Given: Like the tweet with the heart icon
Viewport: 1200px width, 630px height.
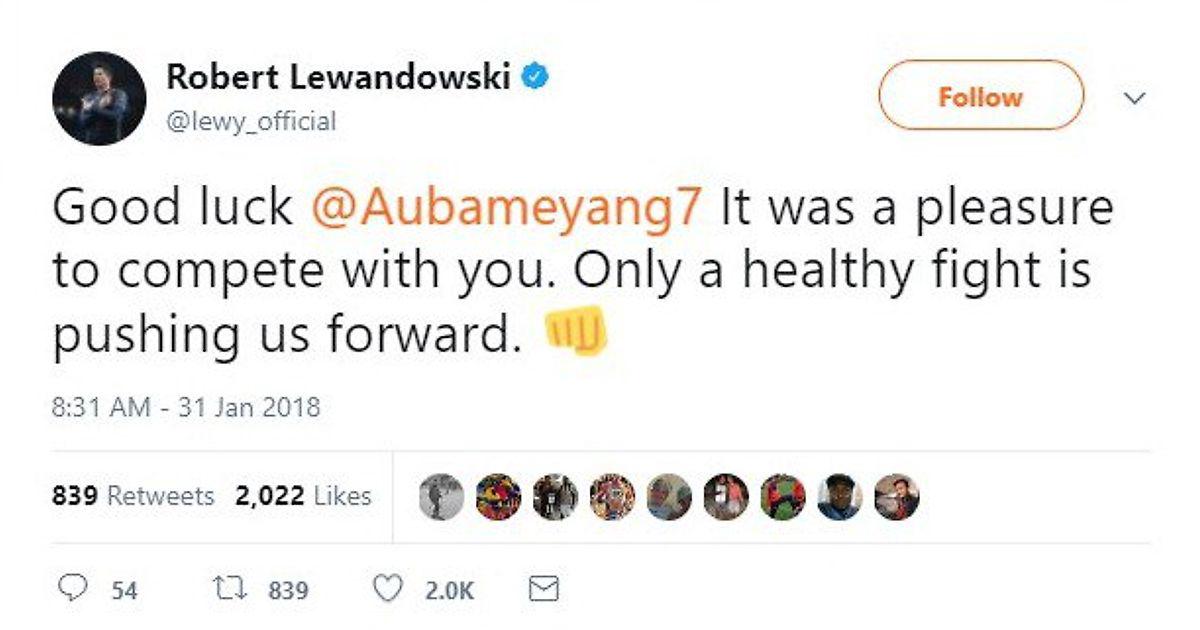Looking at the screenshot, I should 387,589.
